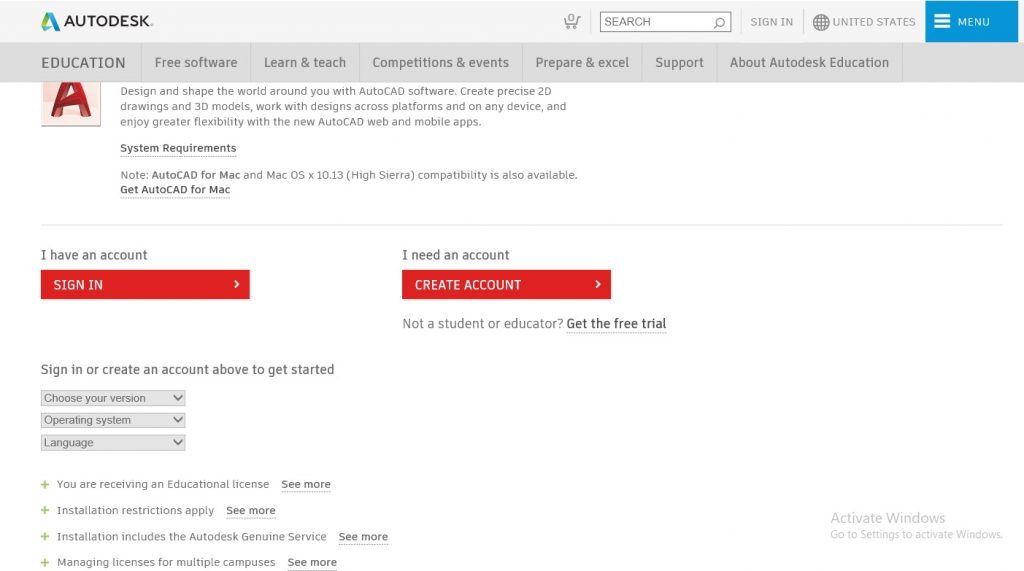This screenshot has height=571, width=1024.
Task: Expand Installation restrictions apply plus icon
Action: pyautogui.click(x=45, y=511)
